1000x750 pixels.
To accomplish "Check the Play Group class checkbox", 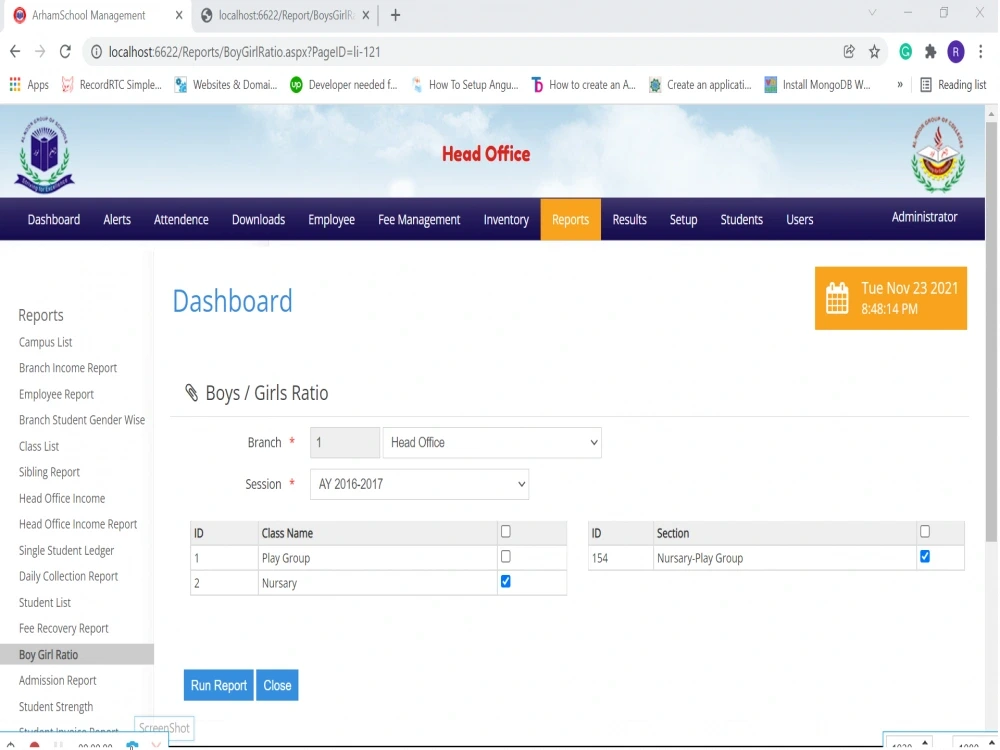I will point(505,557).
